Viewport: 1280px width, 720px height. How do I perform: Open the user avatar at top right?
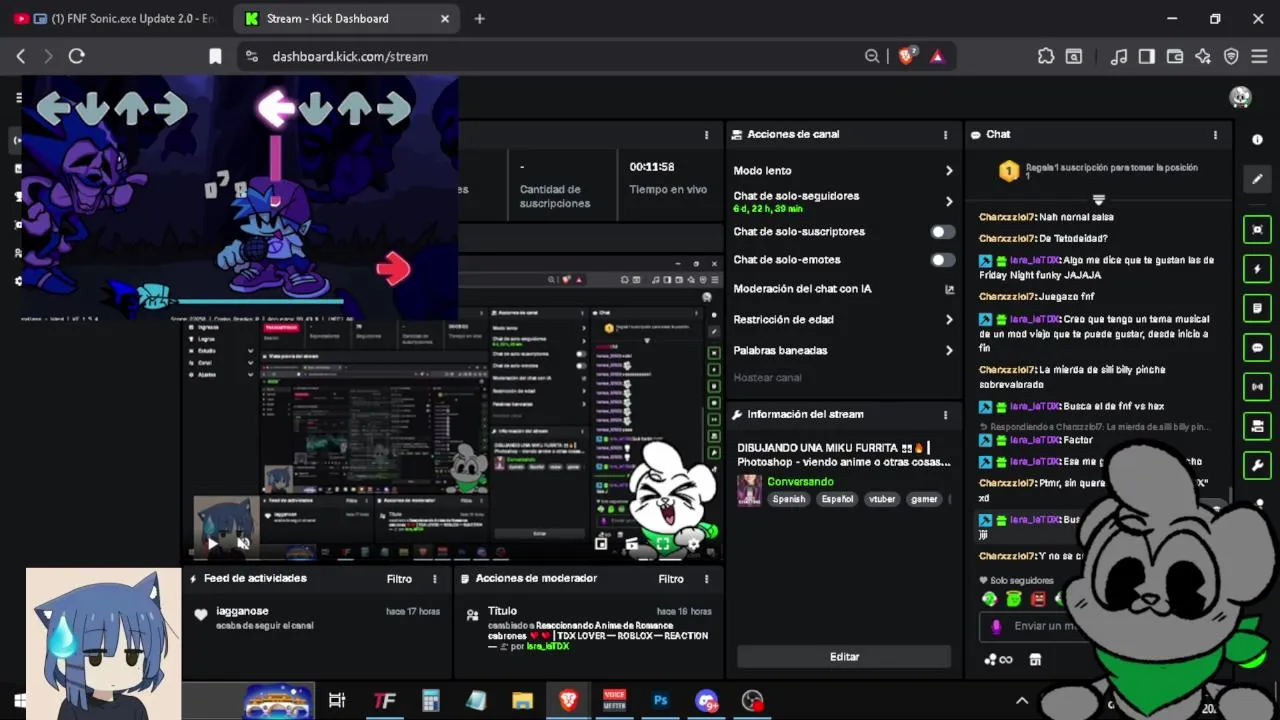[1240, 97]
